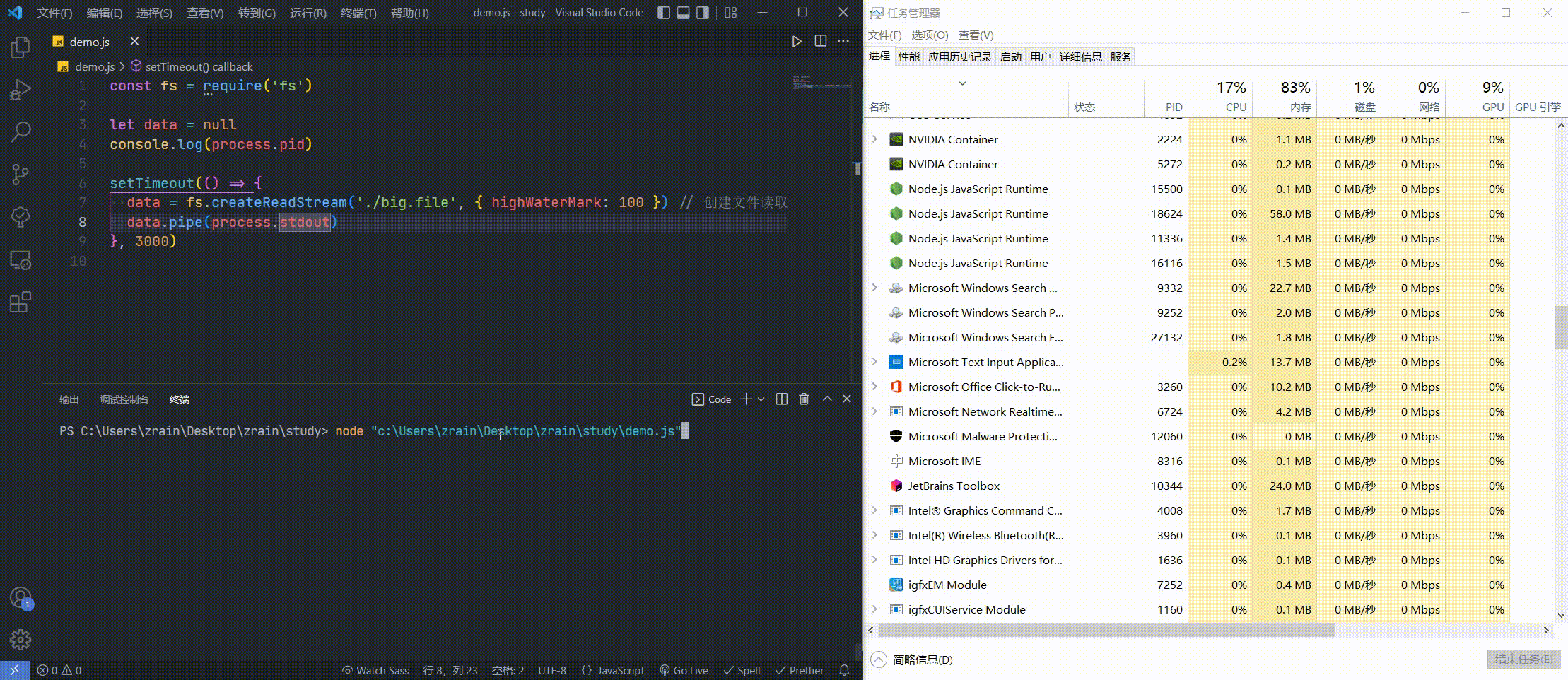Toggle the bottom panel layout icon

coord(683,13)
